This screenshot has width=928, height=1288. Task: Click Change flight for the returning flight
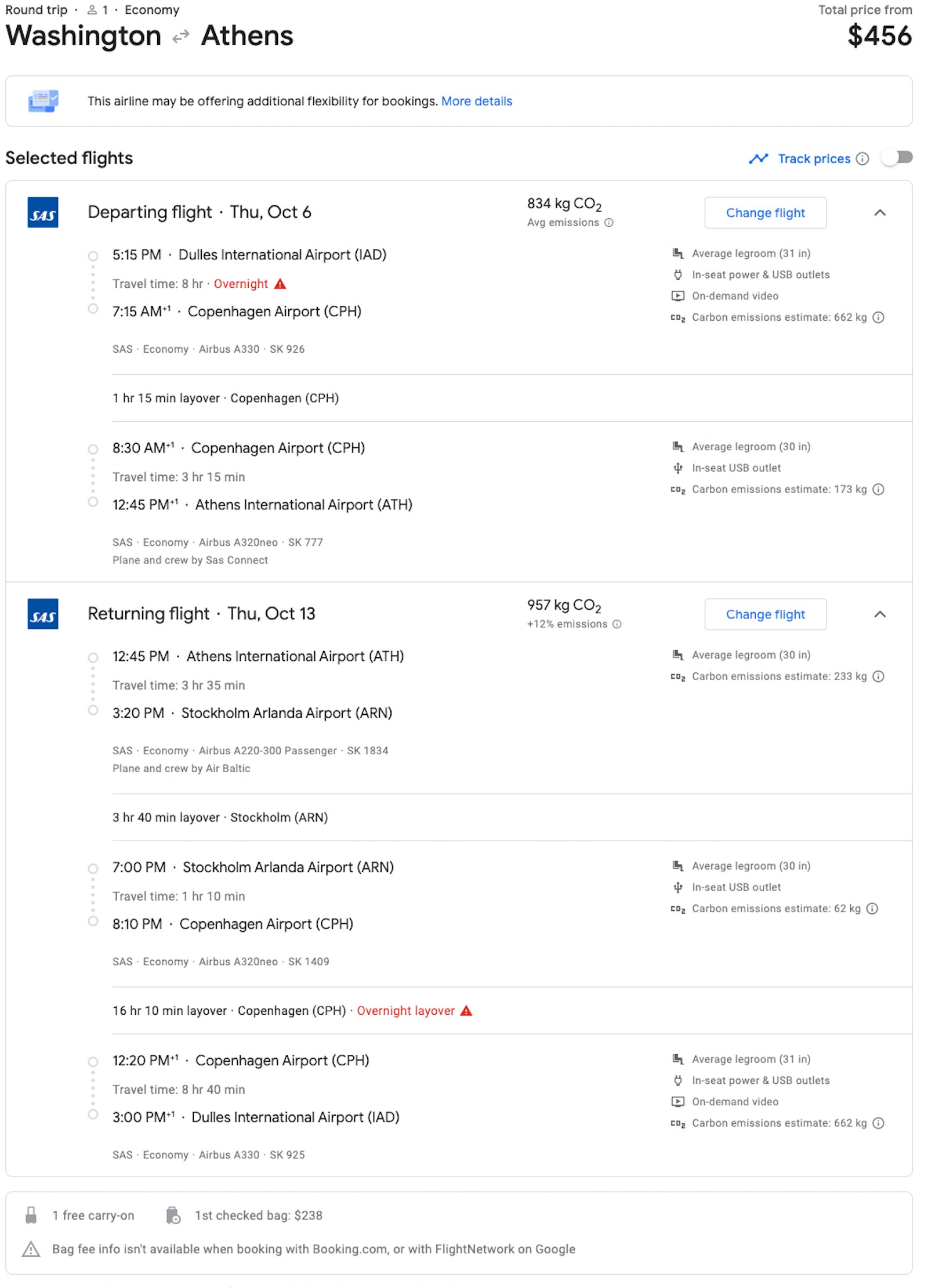click(x=765, y=614)
